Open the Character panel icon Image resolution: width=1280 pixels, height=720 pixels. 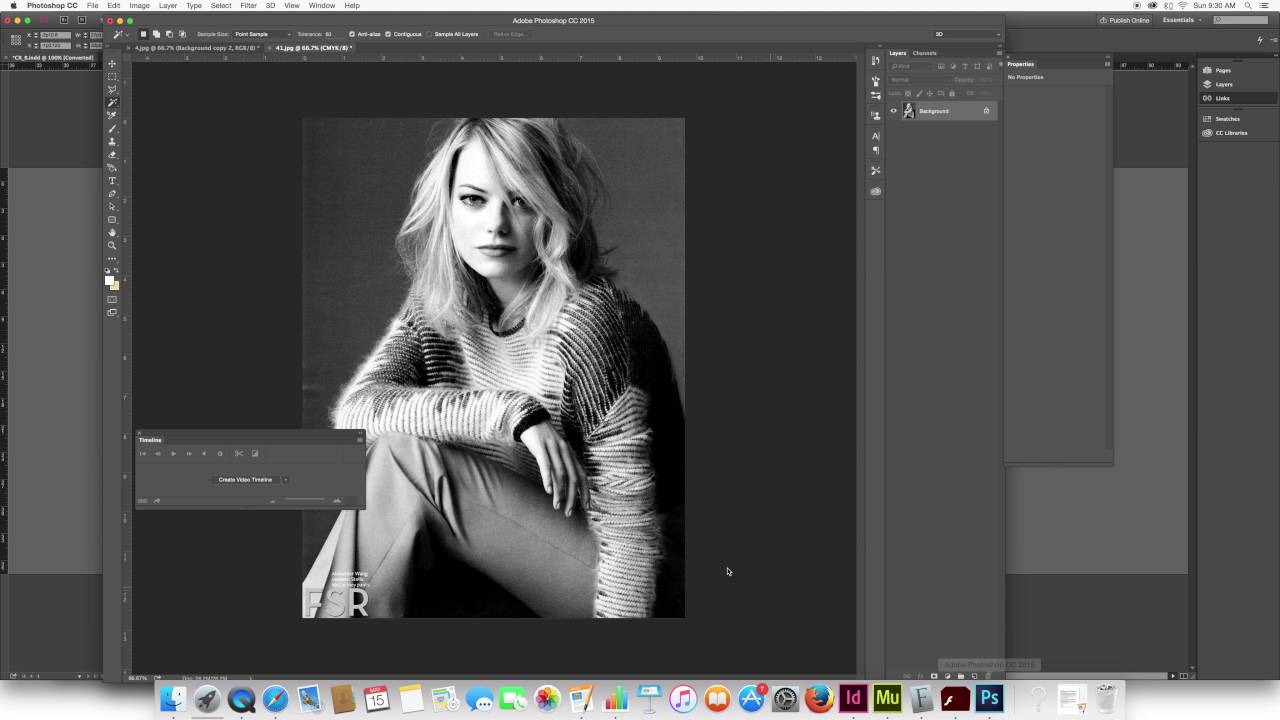click(x=876, y=136)
